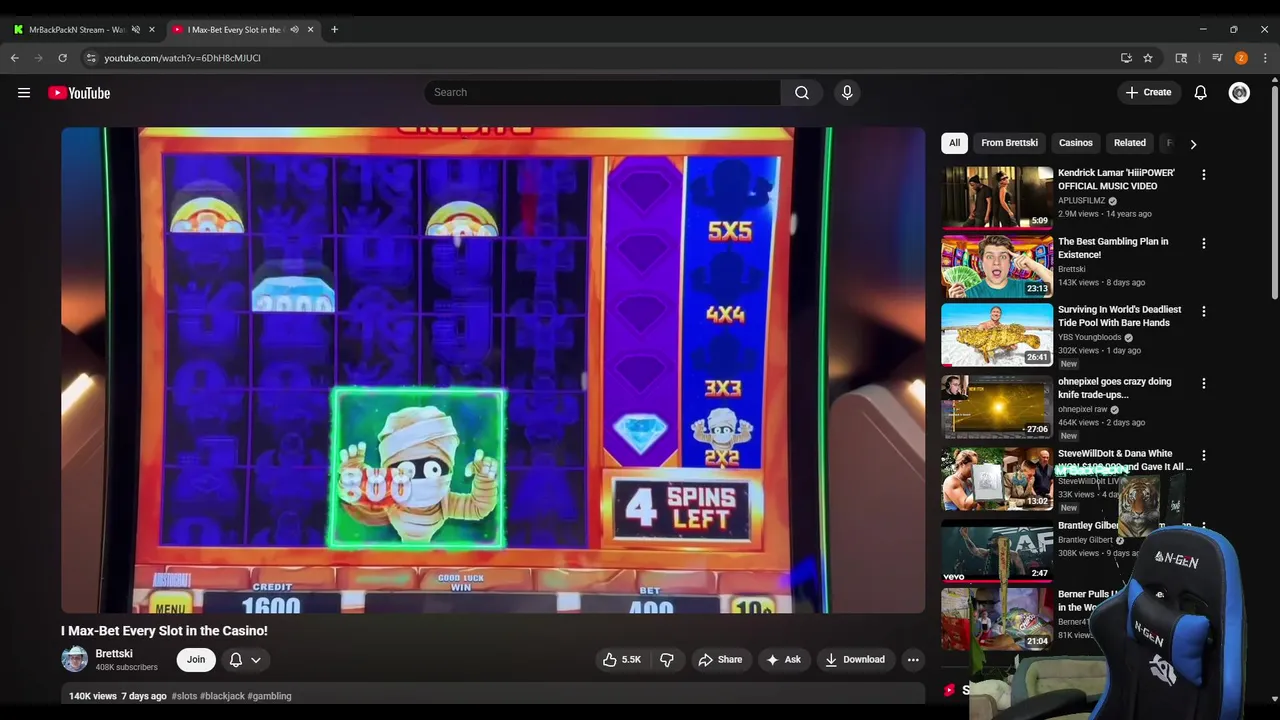
Task: Open options for Surviving Tide Pool video
Action: pos(1204,311)
